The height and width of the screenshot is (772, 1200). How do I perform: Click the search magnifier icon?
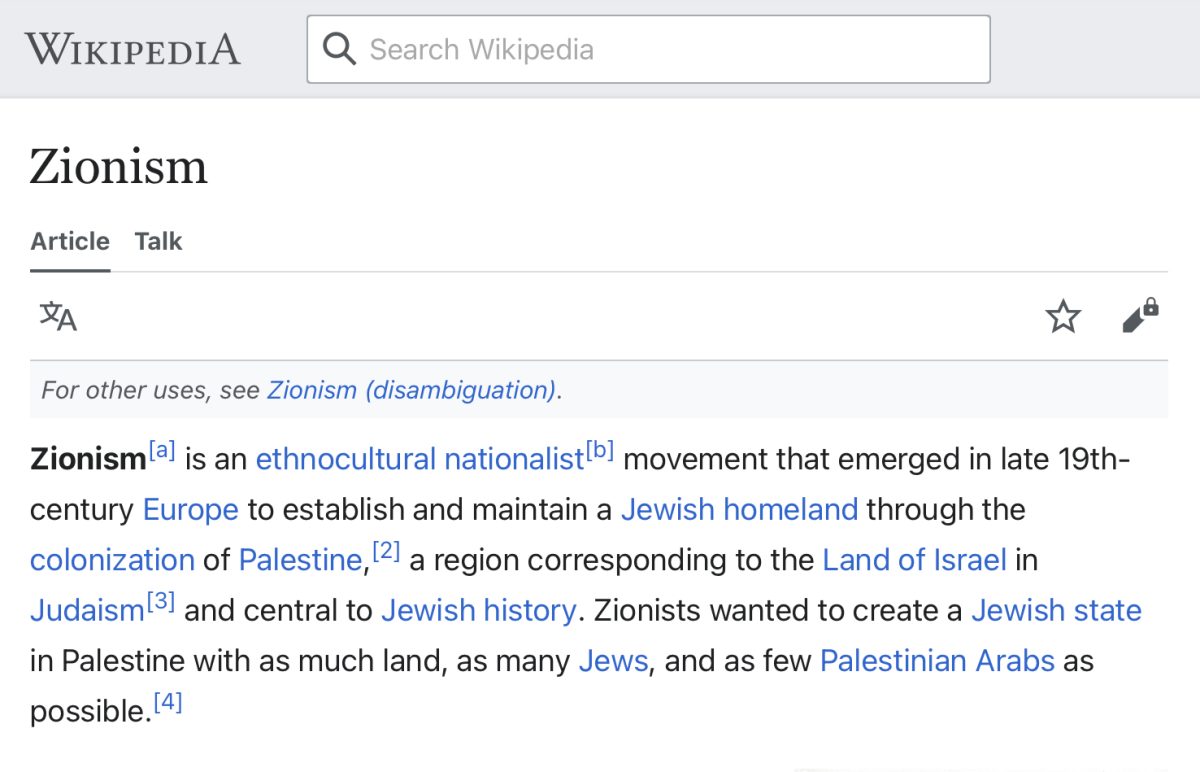[340, 49]
